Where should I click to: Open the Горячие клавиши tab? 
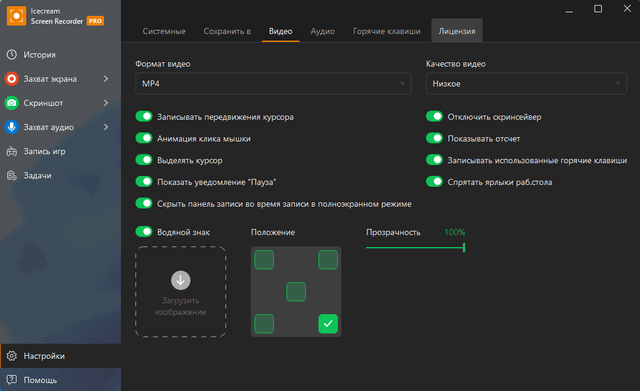click(x=387, y=31)
